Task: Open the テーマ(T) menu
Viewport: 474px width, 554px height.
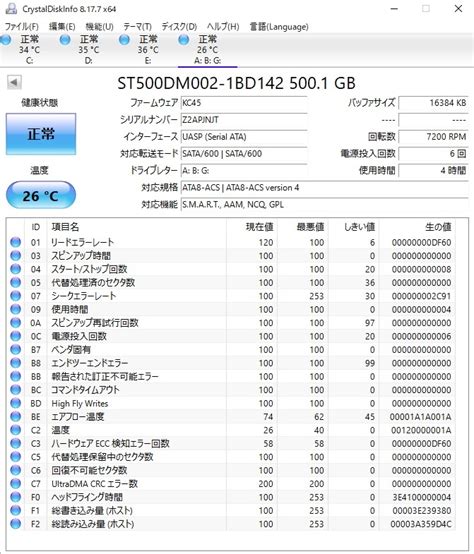Action: coord(137,27)
